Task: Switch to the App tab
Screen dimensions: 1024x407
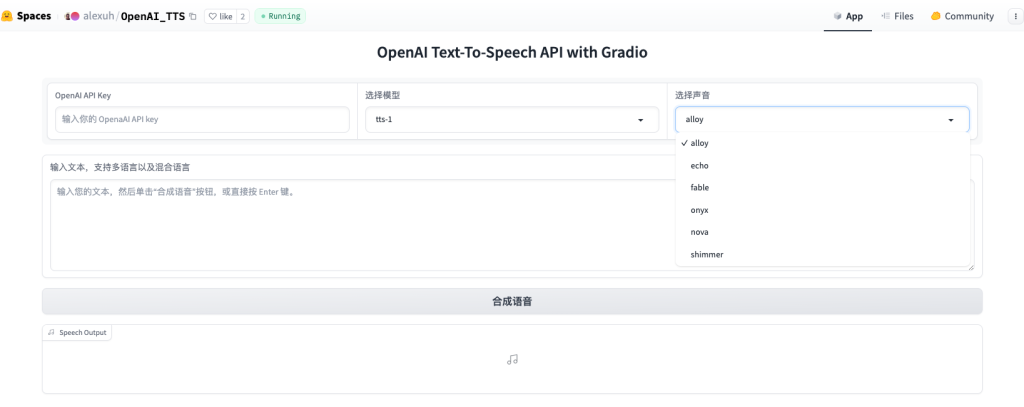Action: (x=848, y=16)
